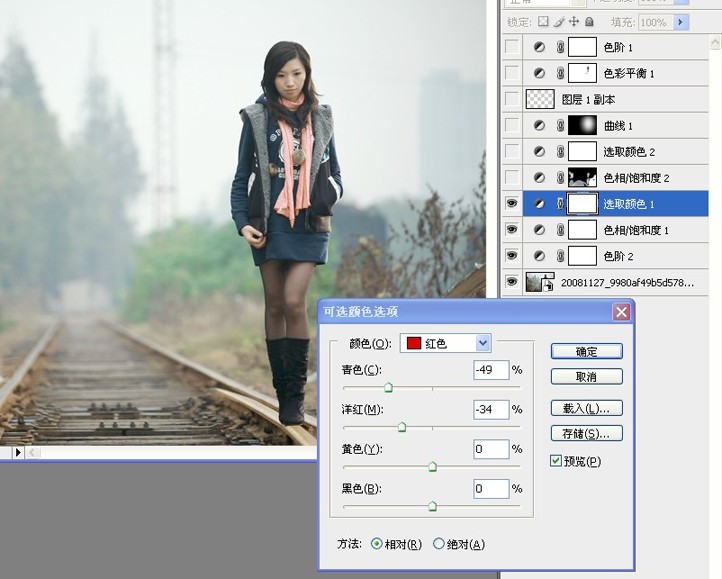This screenshot has height=579, width=722.
Task: Click the layers panel scroll up arrow
Action: (715, 43)
